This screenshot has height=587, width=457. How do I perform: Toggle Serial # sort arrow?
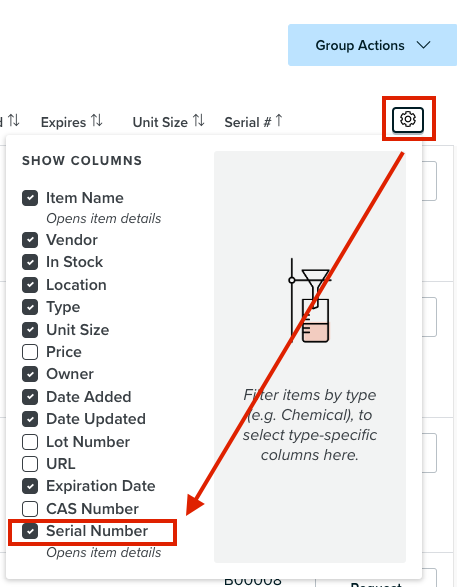[x=279, y=121]
